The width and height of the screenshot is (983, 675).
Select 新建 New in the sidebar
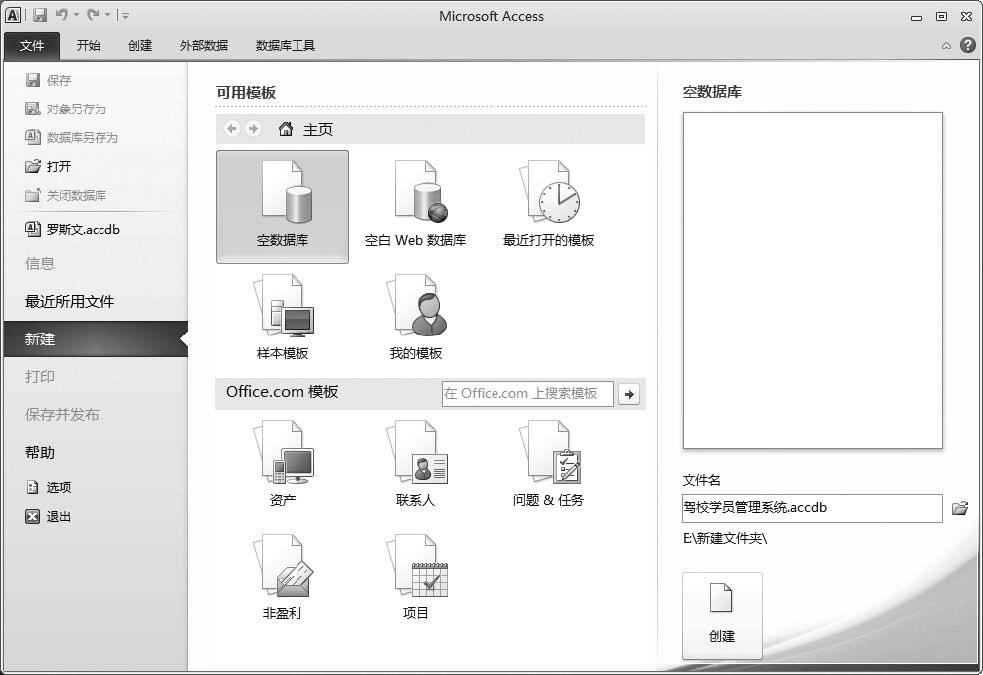[96, 339]
